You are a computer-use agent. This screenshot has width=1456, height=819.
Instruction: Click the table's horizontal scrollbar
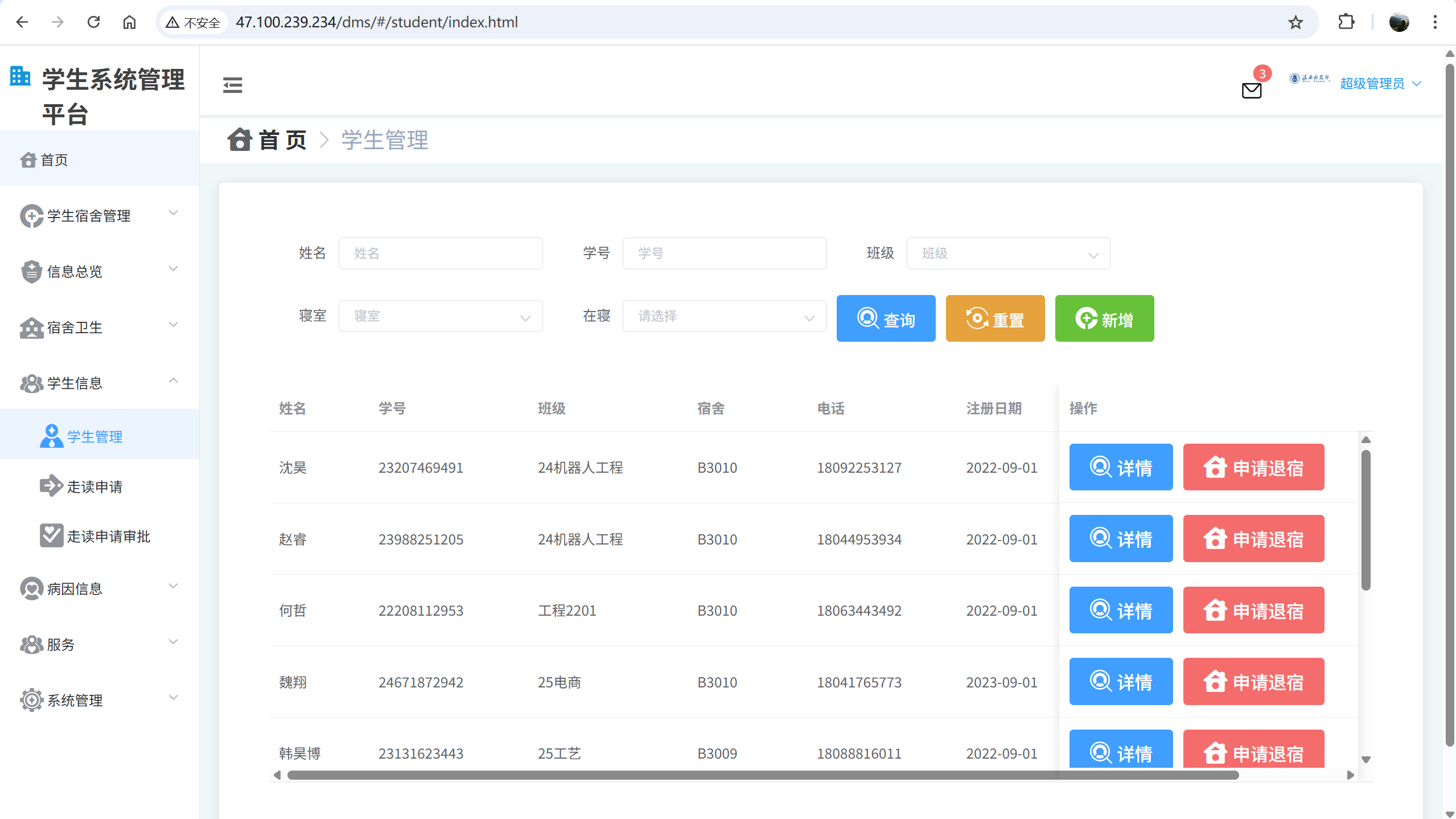pos(763,775)
